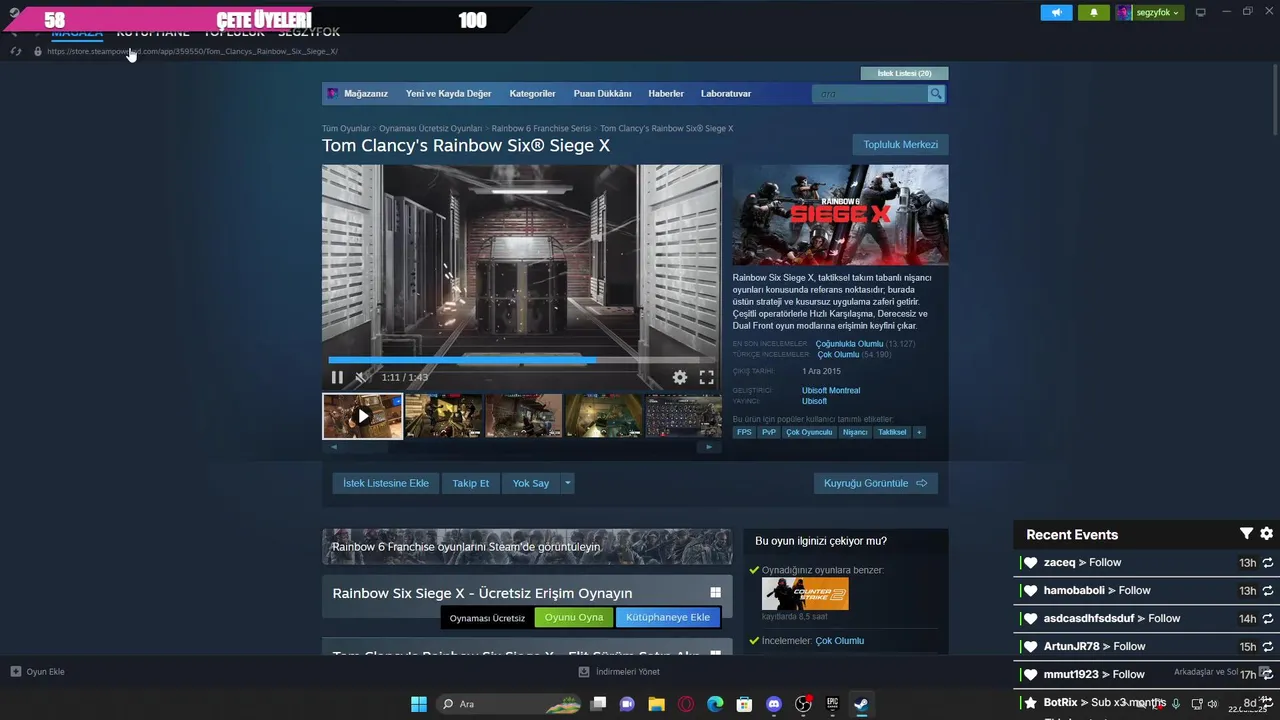Open OBS Studio from the taskbar
This screenshot has height=720, width=1280.
[803, 704]
